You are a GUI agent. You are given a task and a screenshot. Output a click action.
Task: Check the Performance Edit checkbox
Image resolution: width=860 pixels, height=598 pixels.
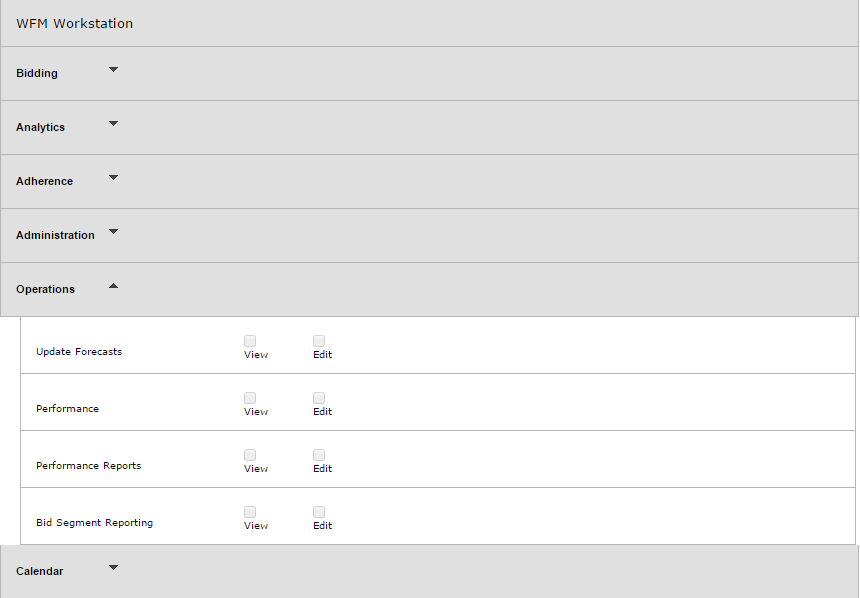pos(319,398)
